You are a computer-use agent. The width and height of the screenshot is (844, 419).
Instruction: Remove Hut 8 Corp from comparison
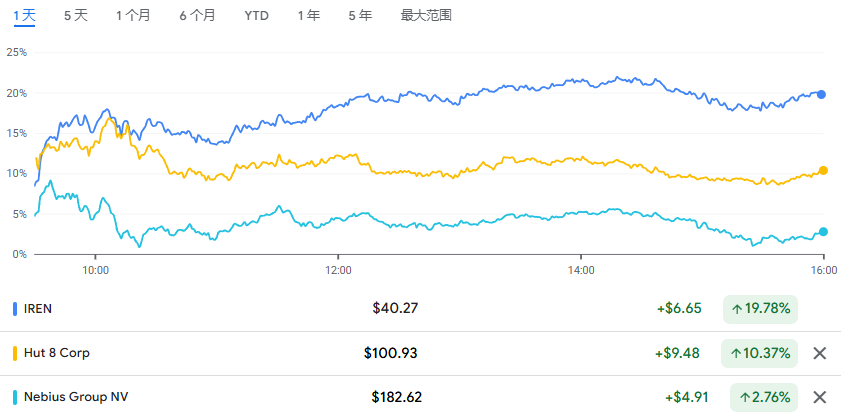click(819, 353)
